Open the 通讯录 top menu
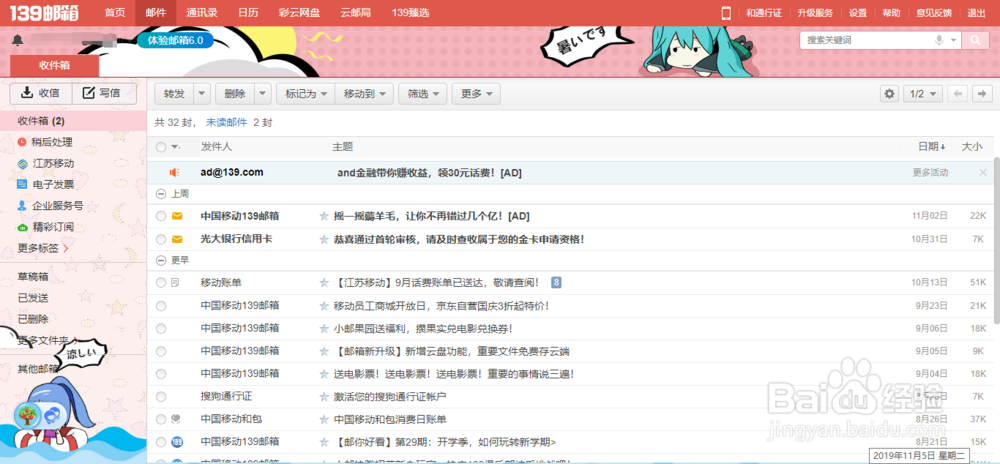 202,13
